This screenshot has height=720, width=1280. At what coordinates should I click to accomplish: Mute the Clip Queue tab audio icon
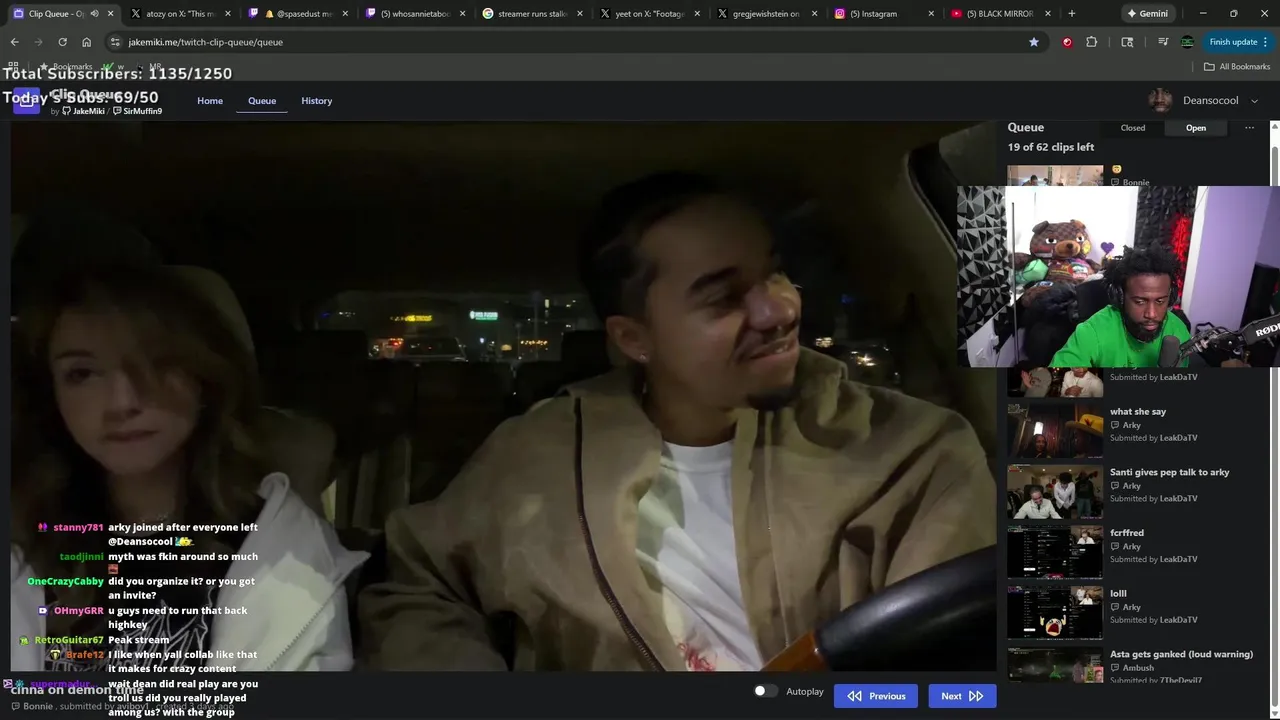click(95, 14)
